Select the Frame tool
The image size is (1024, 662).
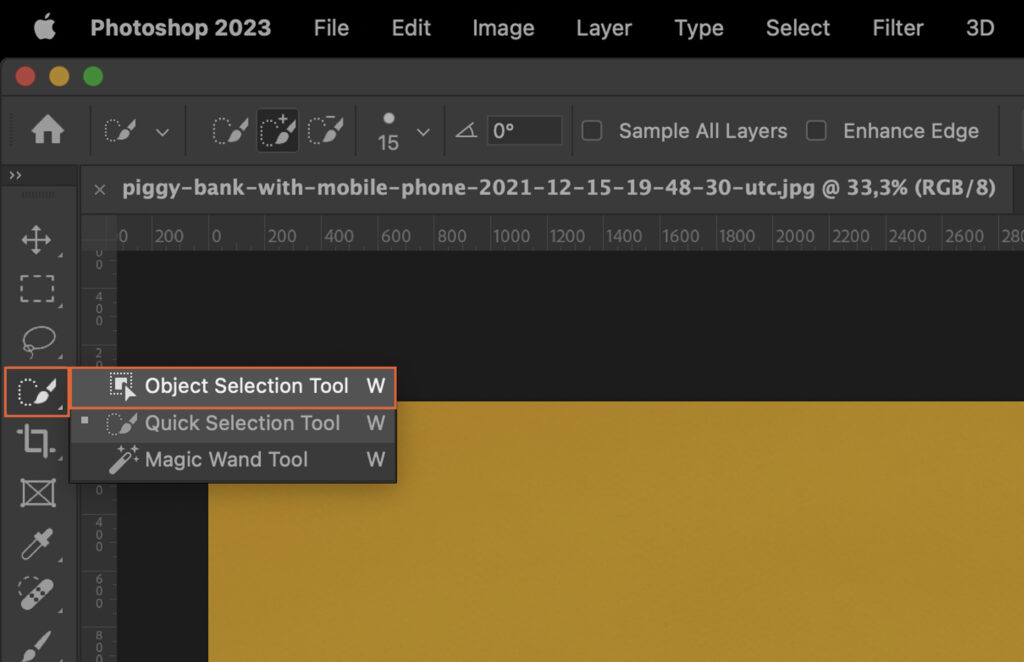(37, 492)
